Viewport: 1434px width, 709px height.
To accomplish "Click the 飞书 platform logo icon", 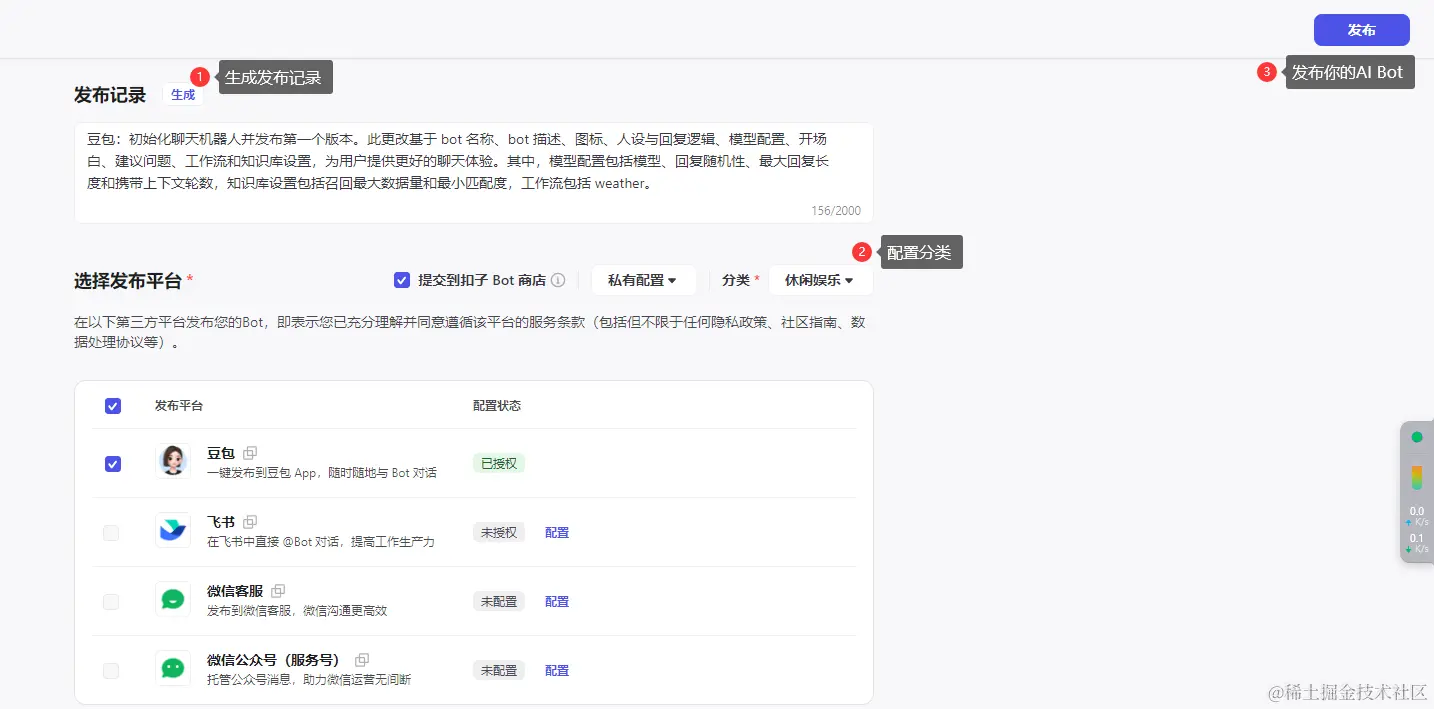I will click(173, 530).
